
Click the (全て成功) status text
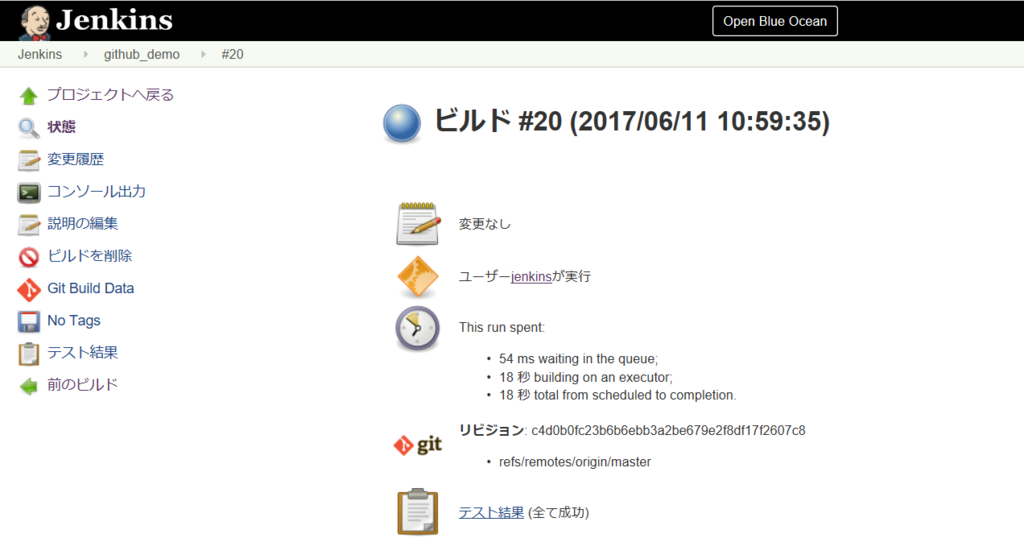[558, 513]
